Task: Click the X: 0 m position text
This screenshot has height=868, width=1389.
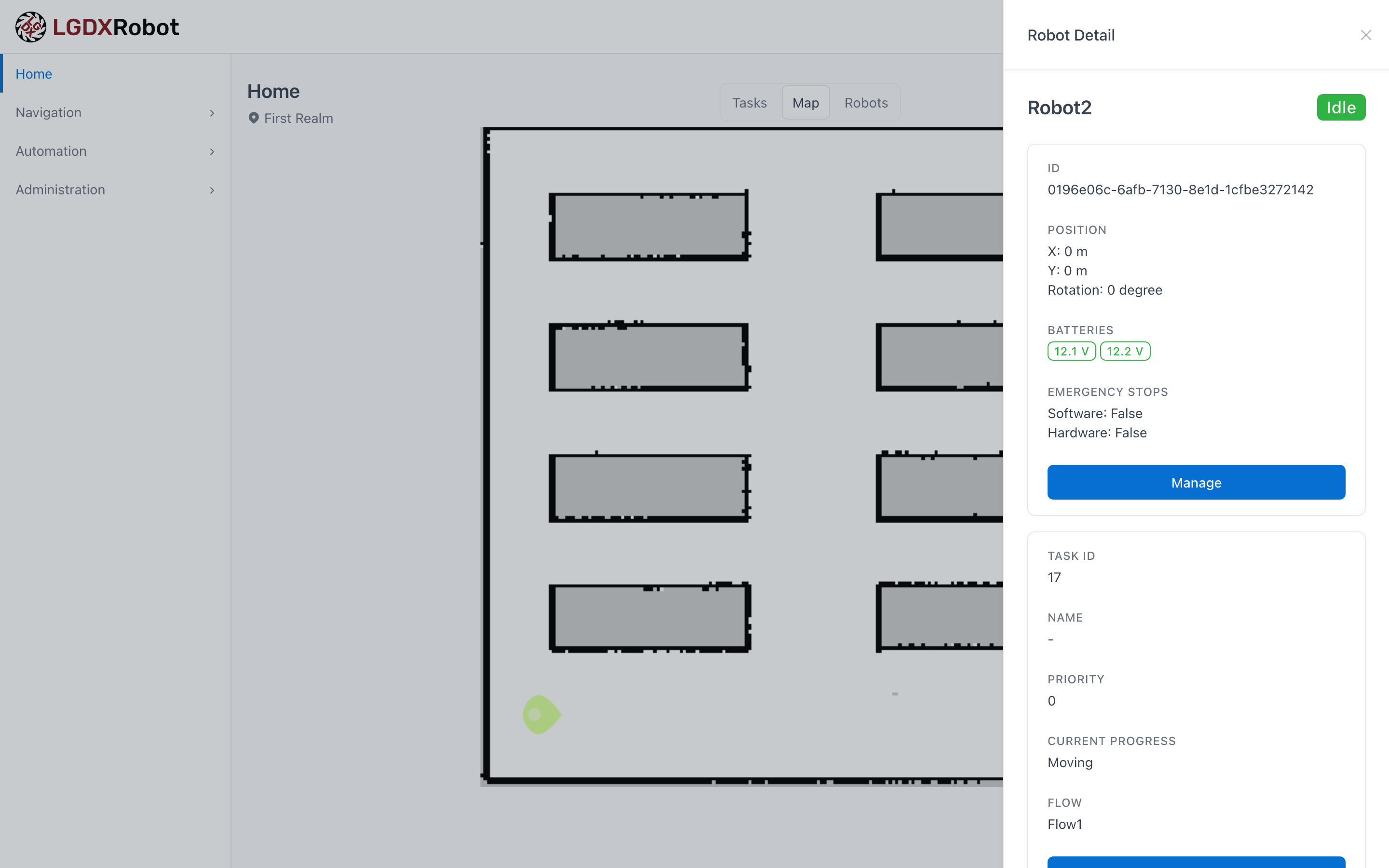Action: (x=1067, y=251)
